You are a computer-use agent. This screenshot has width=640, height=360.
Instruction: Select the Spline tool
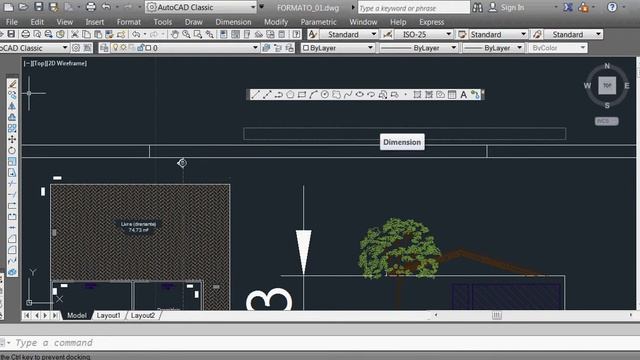[348, 95]
